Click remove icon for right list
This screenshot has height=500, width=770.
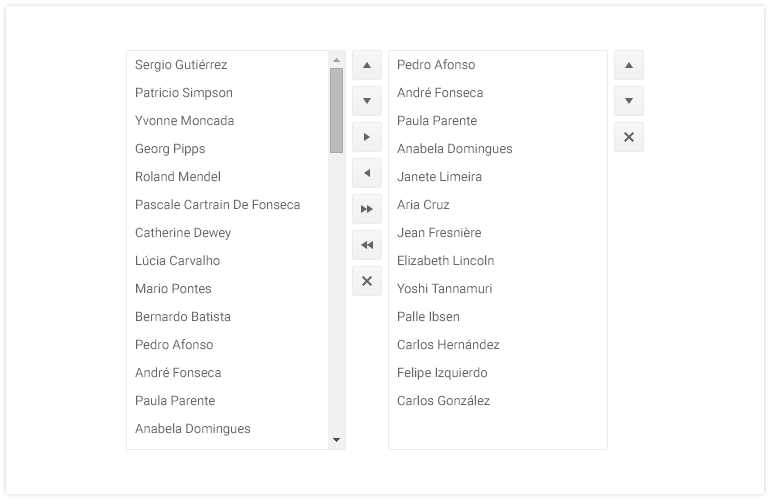tap(629, 137)
